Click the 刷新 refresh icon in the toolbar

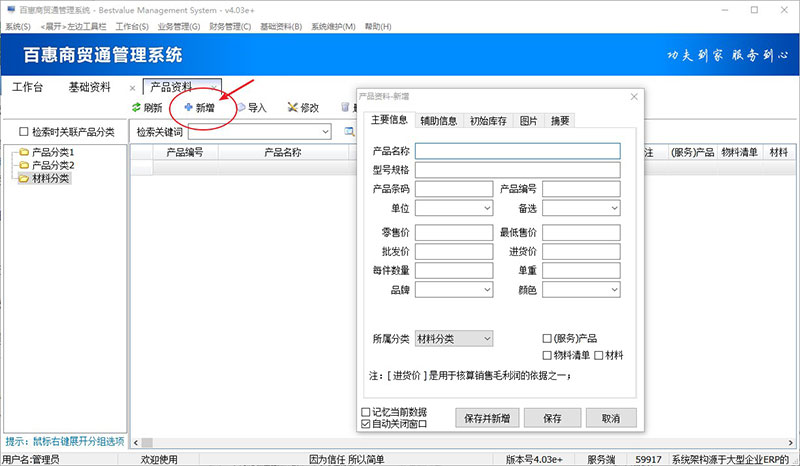tap(136, 107)
